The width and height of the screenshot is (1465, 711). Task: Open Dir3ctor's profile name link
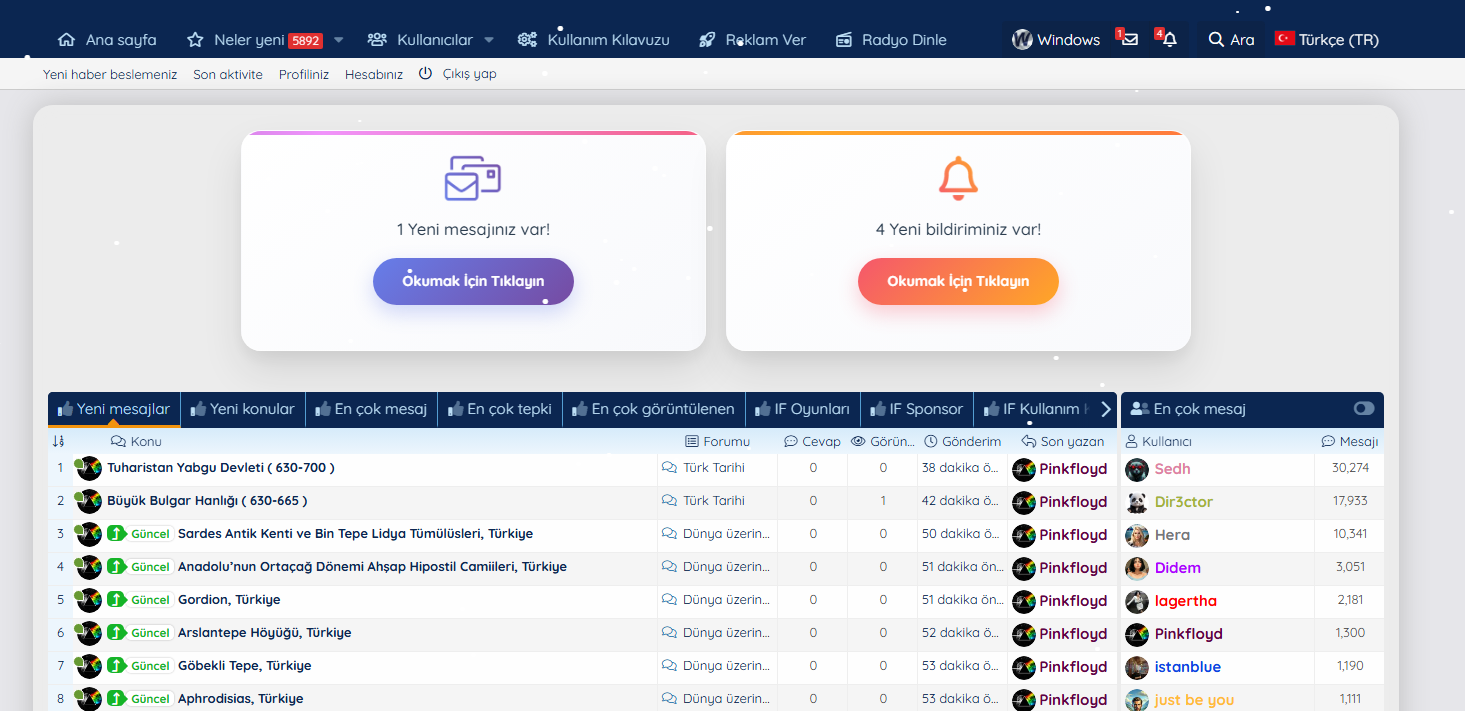click(x=1184, y=502)
